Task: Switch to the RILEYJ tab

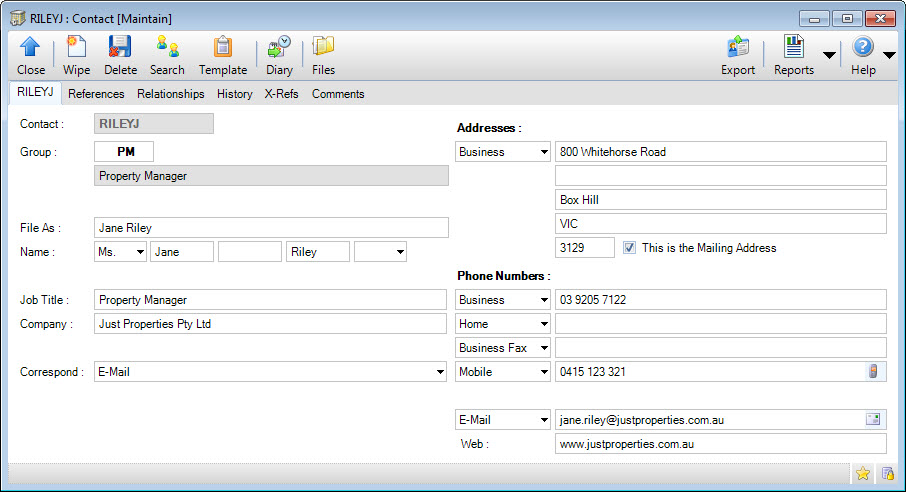Action: [35, 93]
